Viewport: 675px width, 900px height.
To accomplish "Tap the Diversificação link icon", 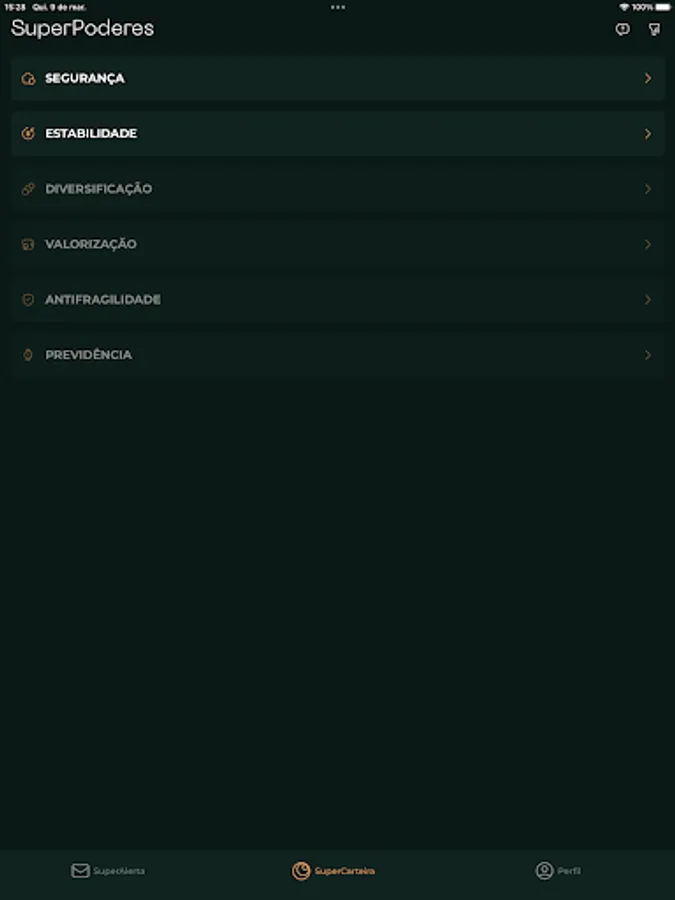I will 28,189.
